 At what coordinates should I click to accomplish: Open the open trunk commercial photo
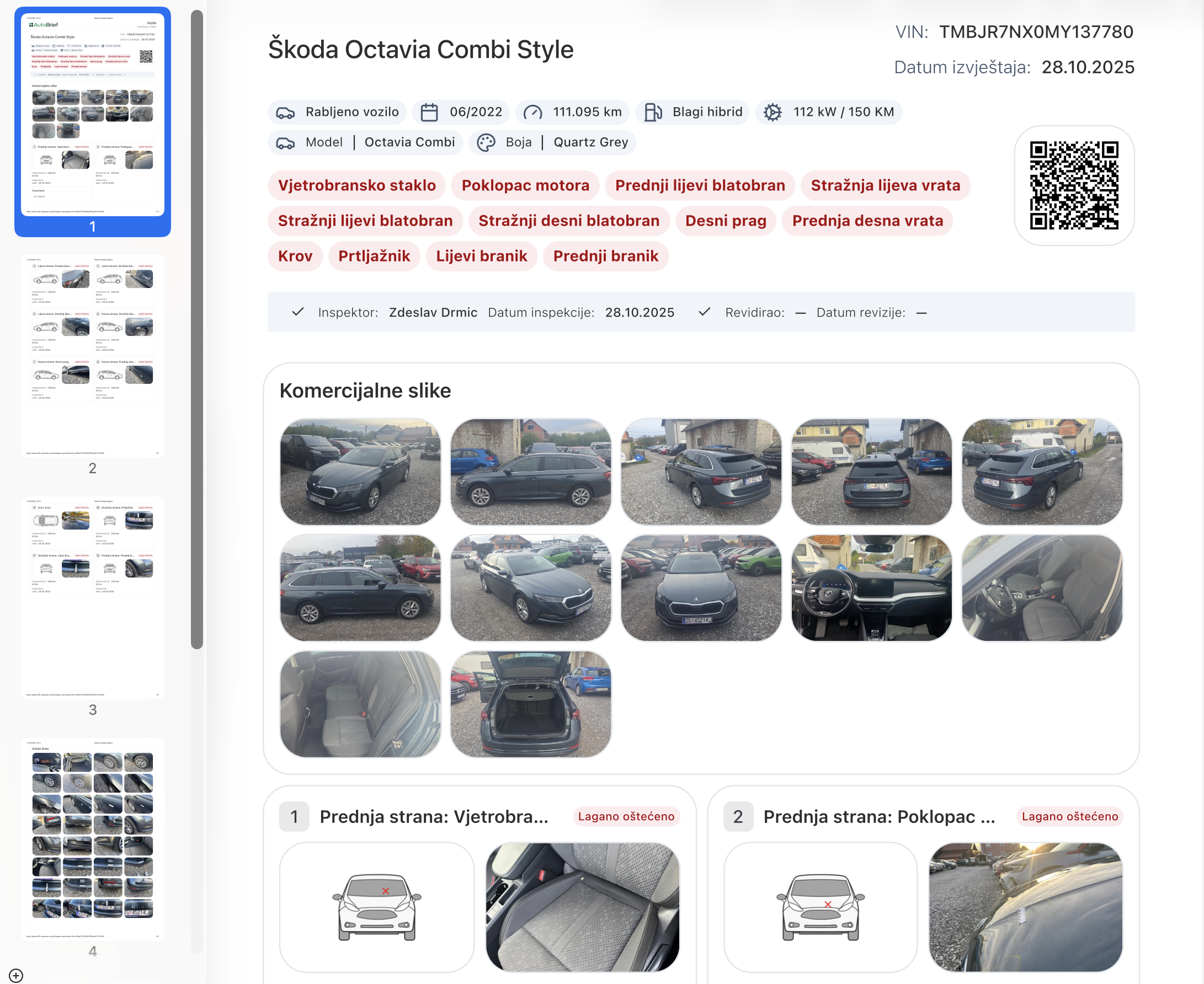[x=530, y=704]
